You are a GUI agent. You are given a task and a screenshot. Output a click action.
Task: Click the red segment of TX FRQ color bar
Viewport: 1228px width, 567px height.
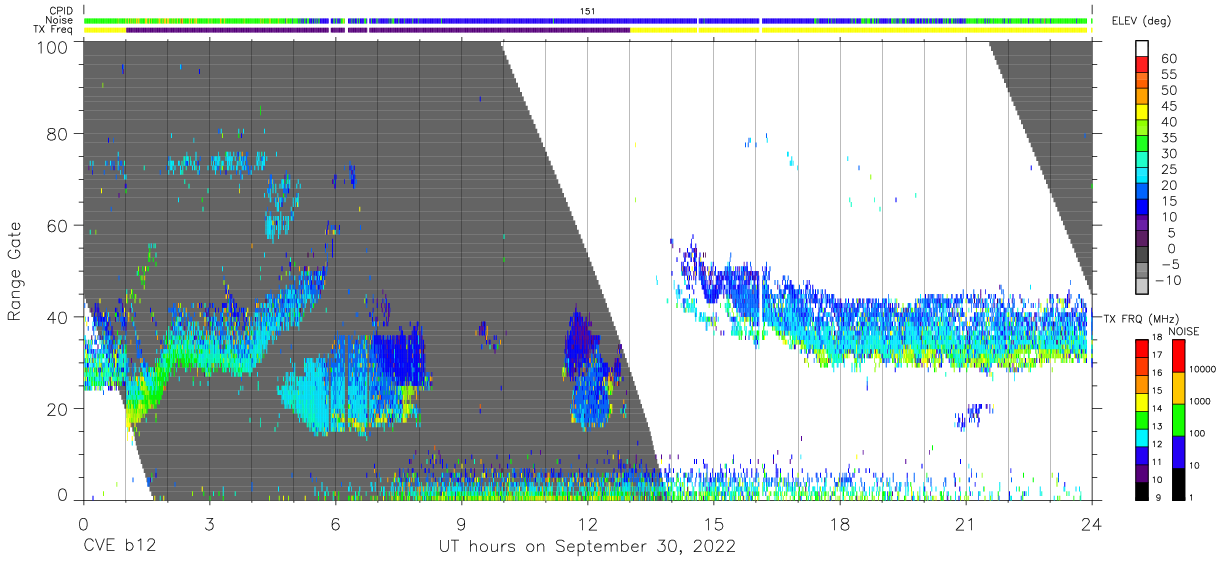[1143, 348]
